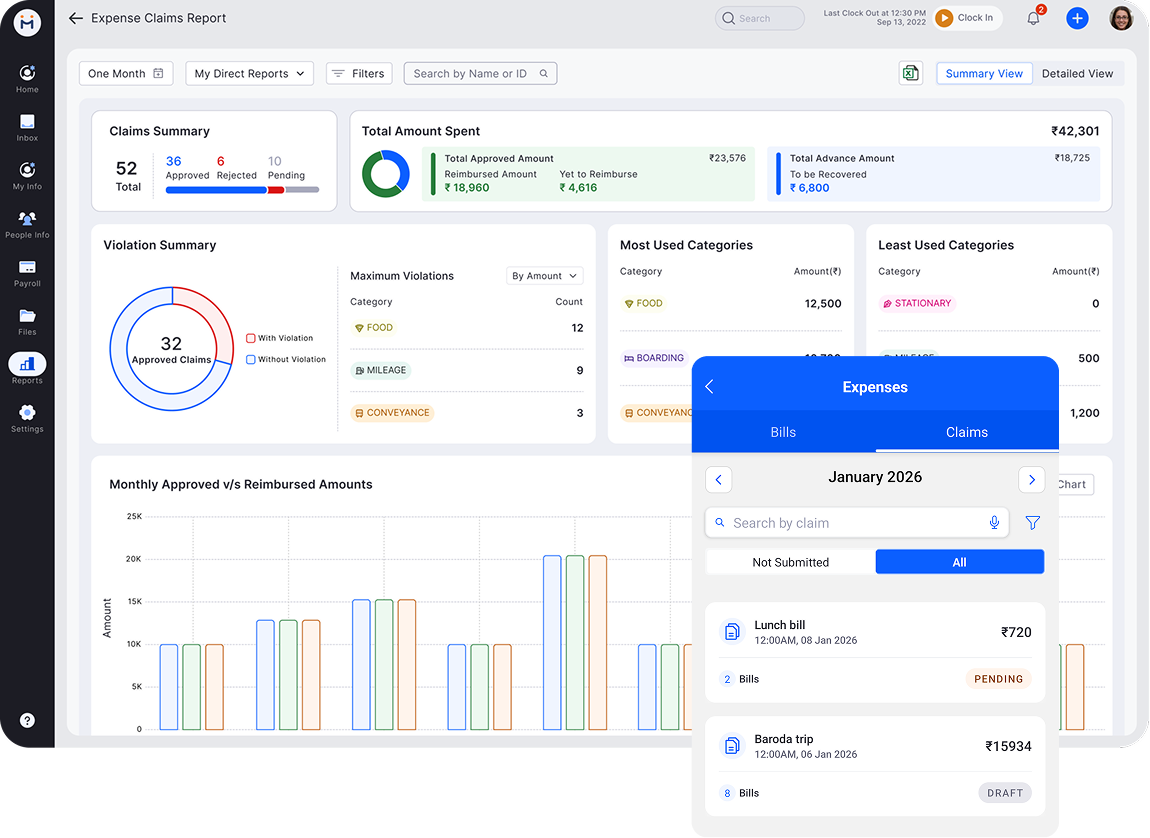This screenshot has width=1150, height=838.
Task: Click the DRAFT status on Baroda trip
Action: pos(1005,793)
